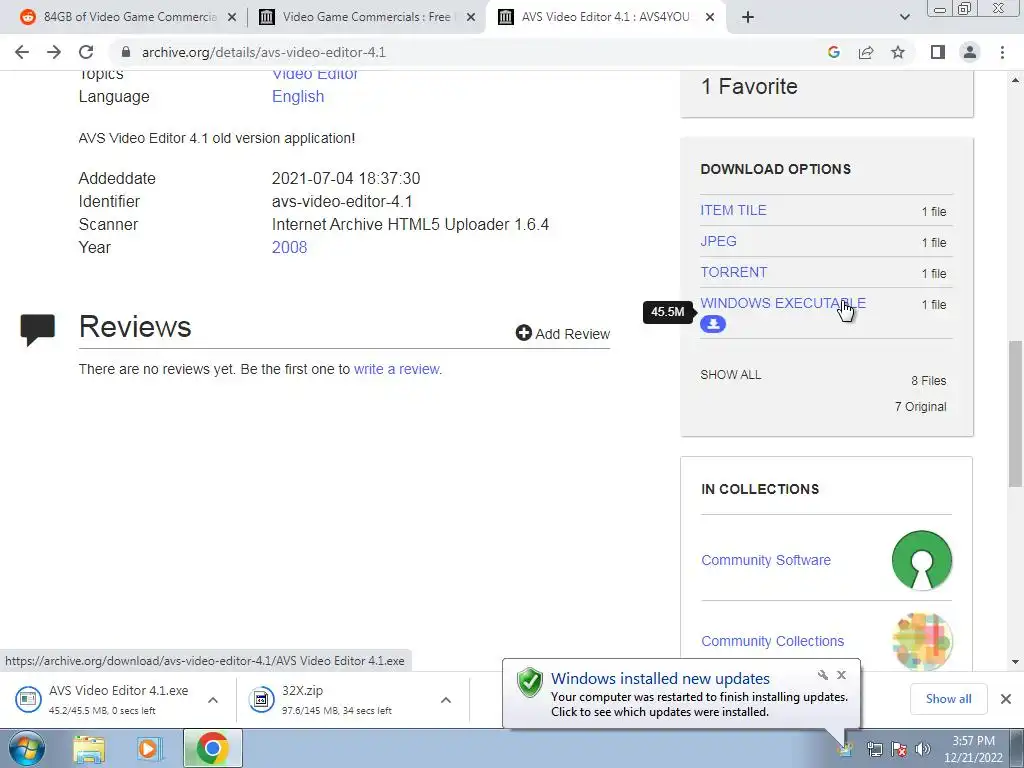Click the page vertical scrollbar thumb
1024x768 pixels.
tap(1015, 413)
